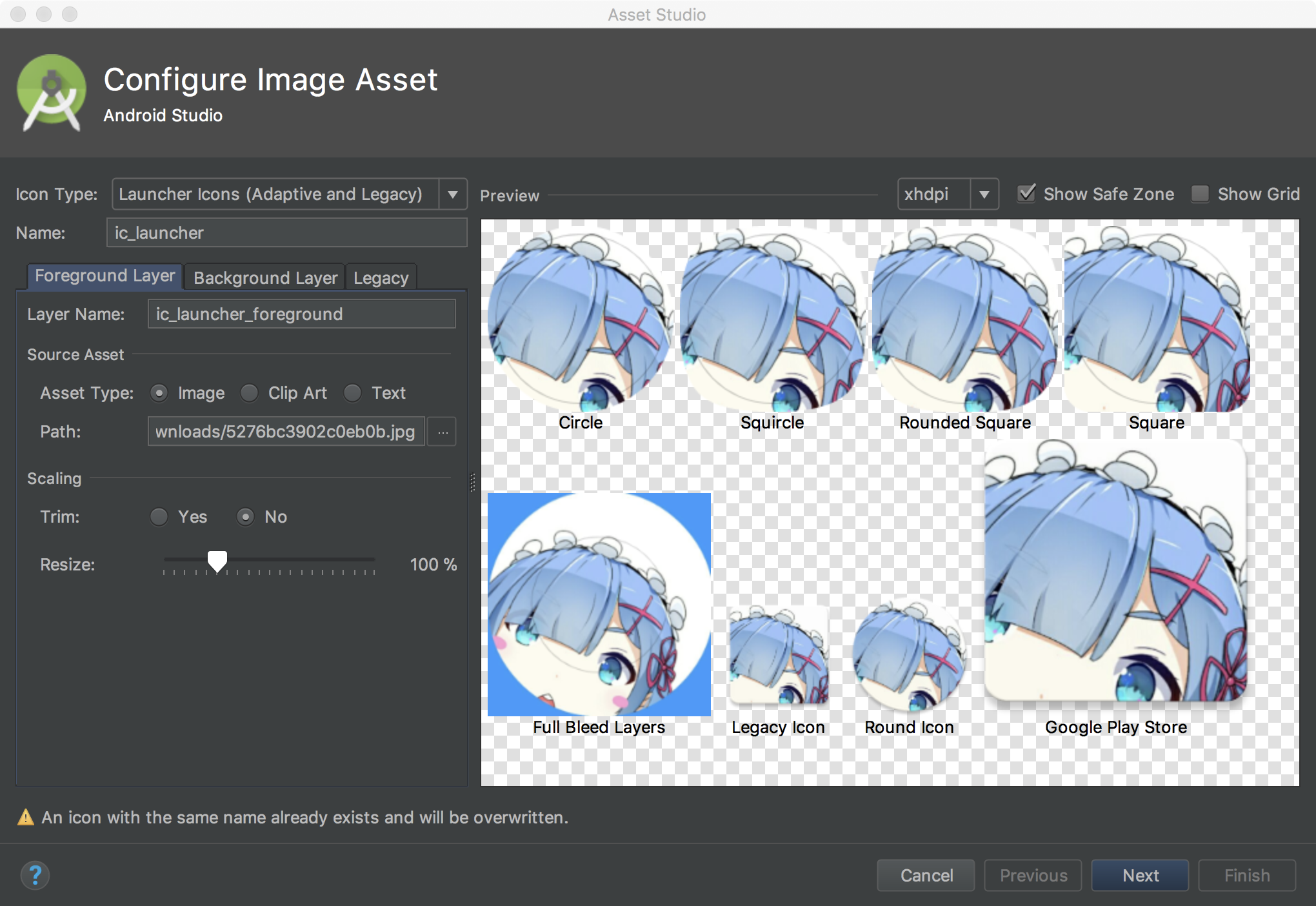Switch to the Legacy tab

point(382,277)
